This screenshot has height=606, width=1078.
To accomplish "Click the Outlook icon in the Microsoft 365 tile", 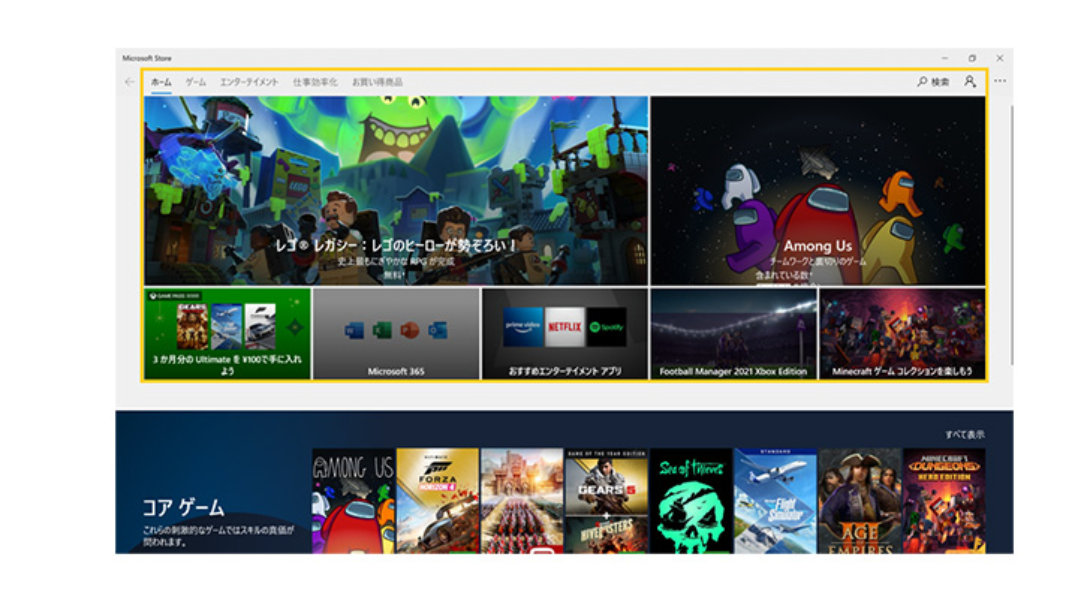I will point(438,330).
